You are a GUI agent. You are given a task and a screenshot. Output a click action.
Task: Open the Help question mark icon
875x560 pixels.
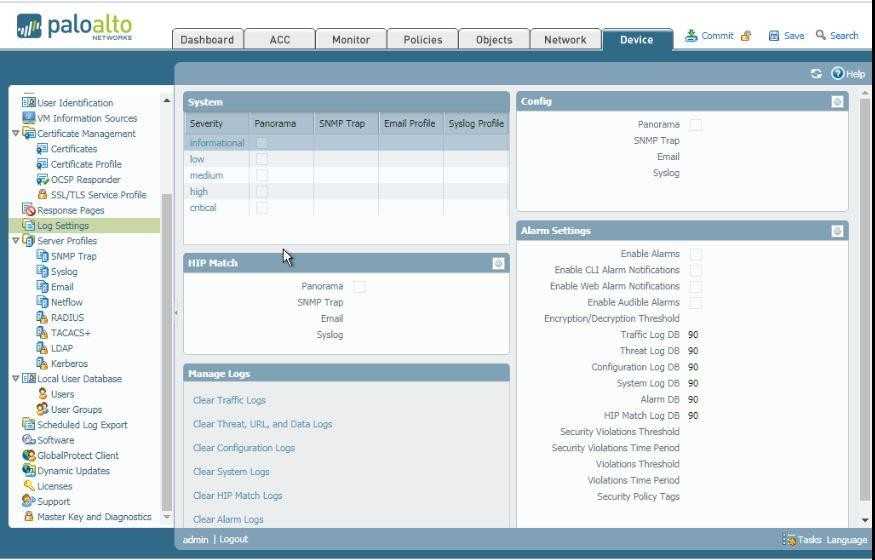point(837,74)
